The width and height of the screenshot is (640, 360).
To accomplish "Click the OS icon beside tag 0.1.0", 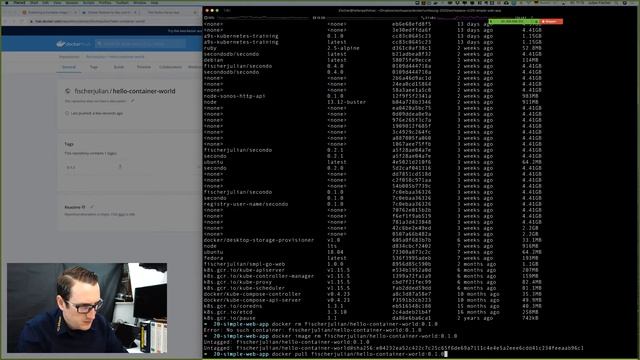I will (120, 167).
